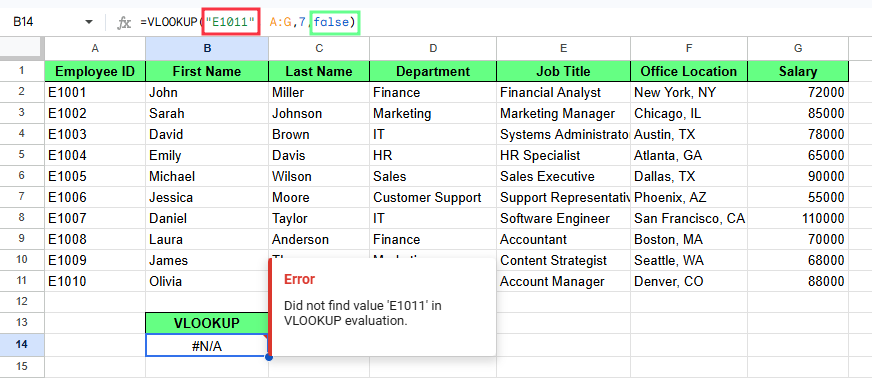
Task: Click the First Name header cell
Action: (x=207, y=71)
